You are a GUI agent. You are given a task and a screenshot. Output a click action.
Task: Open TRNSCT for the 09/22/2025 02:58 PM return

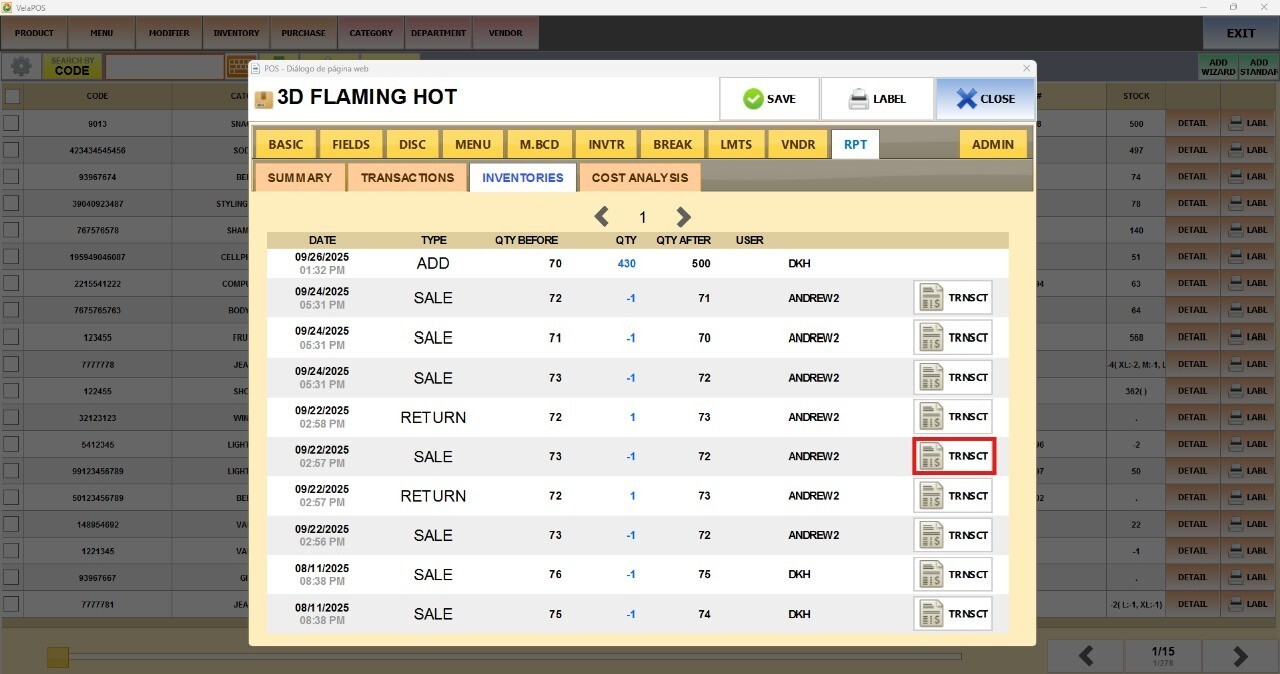953,417
